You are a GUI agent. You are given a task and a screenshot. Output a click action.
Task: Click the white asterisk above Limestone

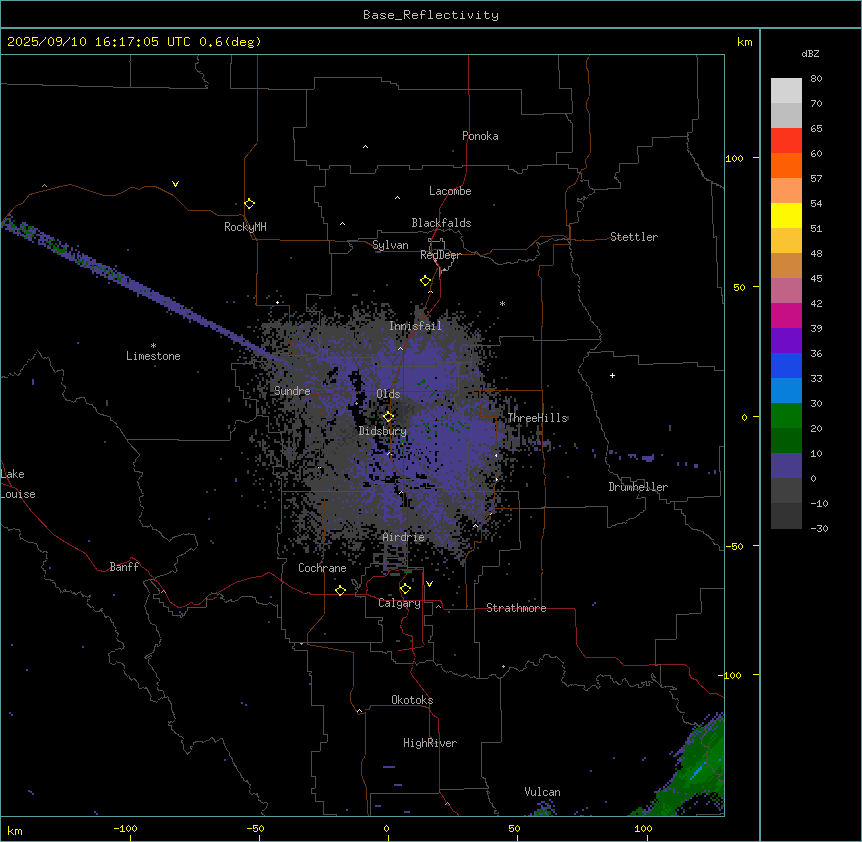(153, 346)
